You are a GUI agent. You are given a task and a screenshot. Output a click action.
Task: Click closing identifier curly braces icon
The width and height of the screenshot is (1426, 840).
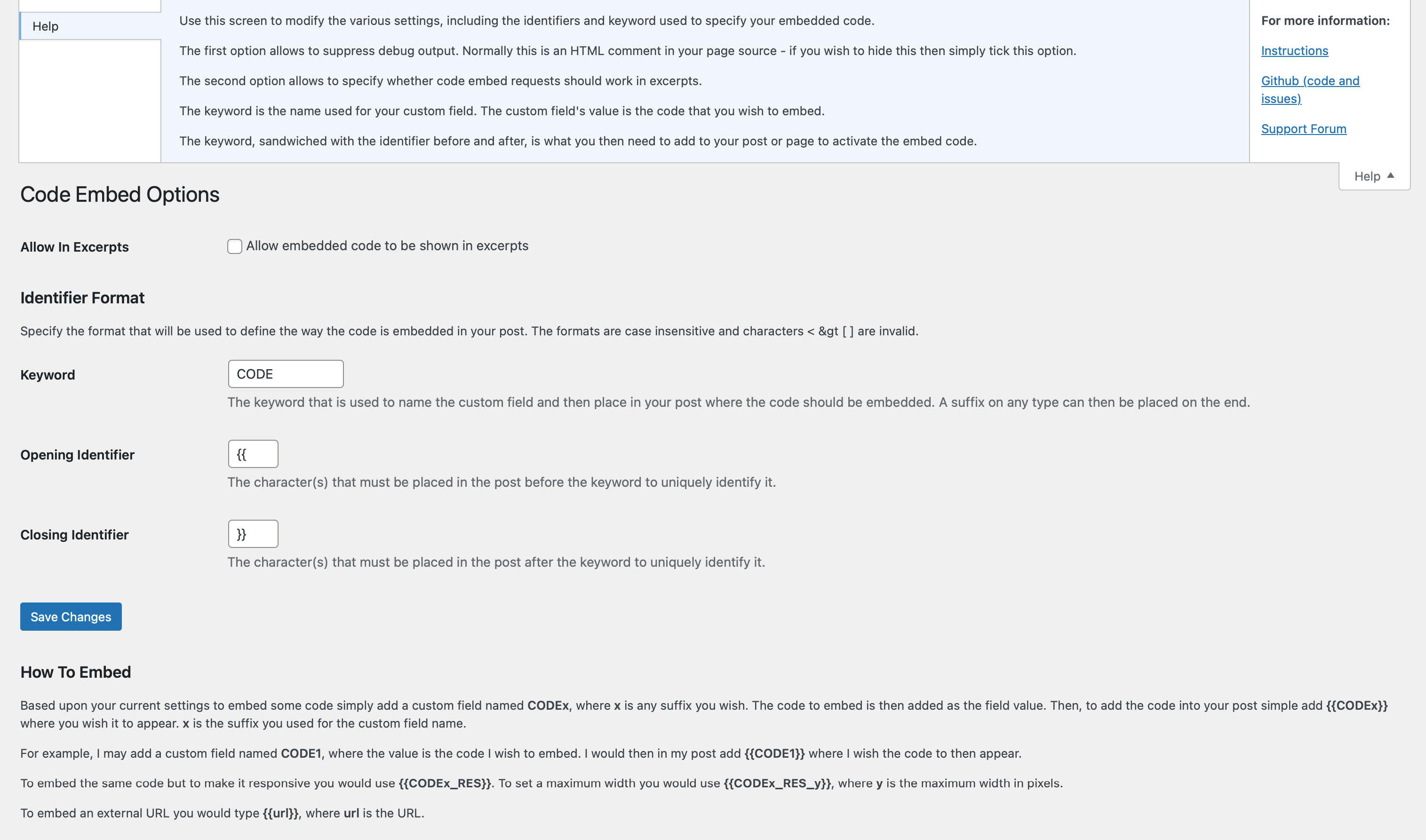coord(252,533)
